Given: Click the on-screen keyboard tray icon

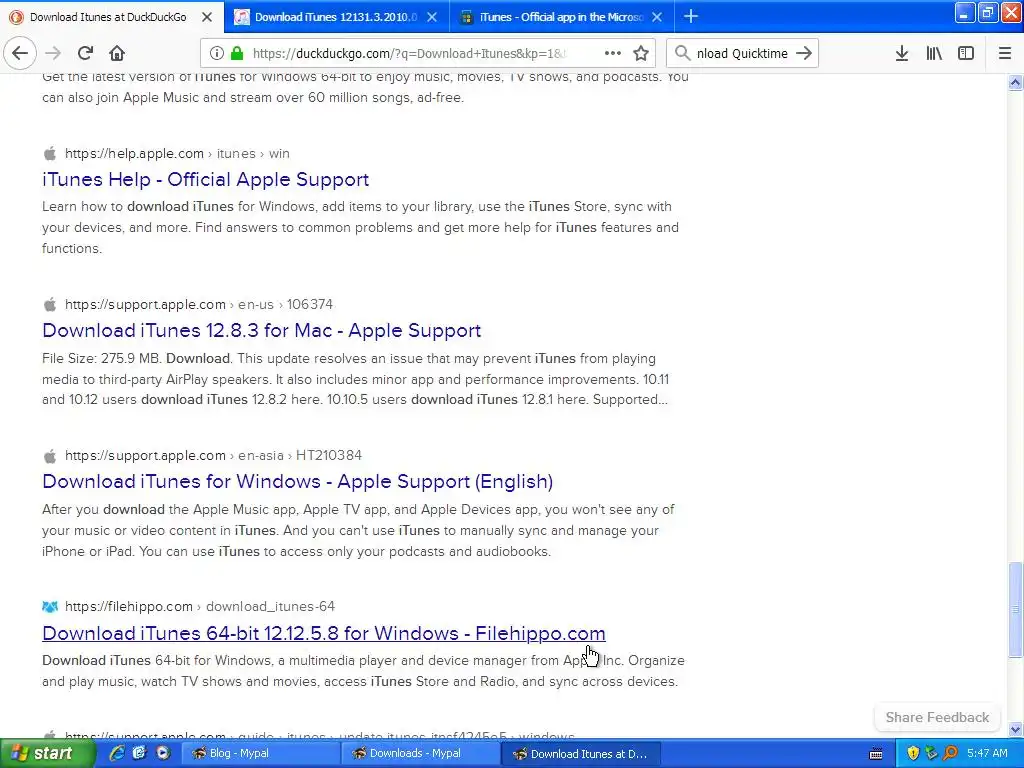Looking at the screenshot, I should point(876,754).
